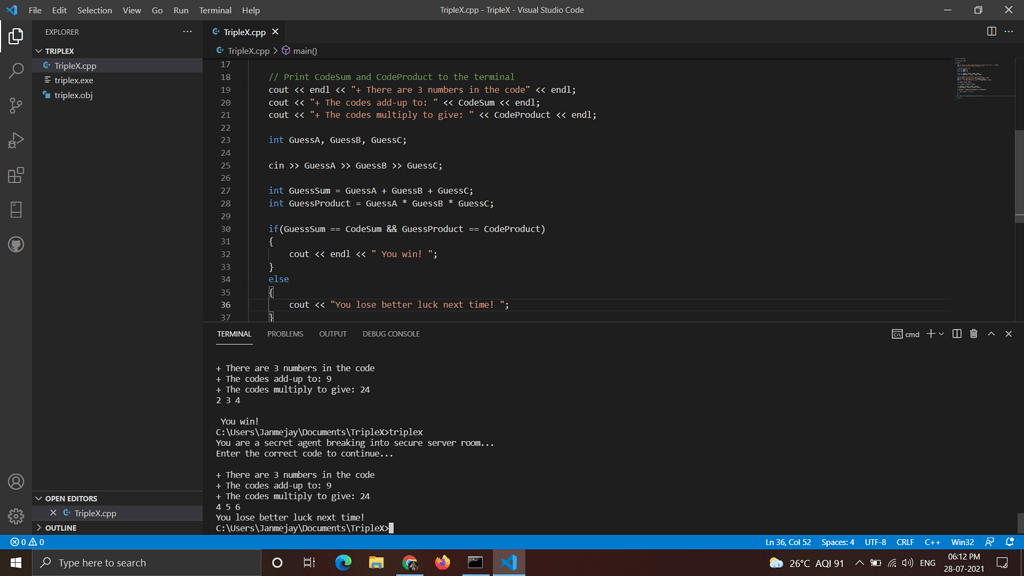Split the terminal pane

click(x=957, y=334)
